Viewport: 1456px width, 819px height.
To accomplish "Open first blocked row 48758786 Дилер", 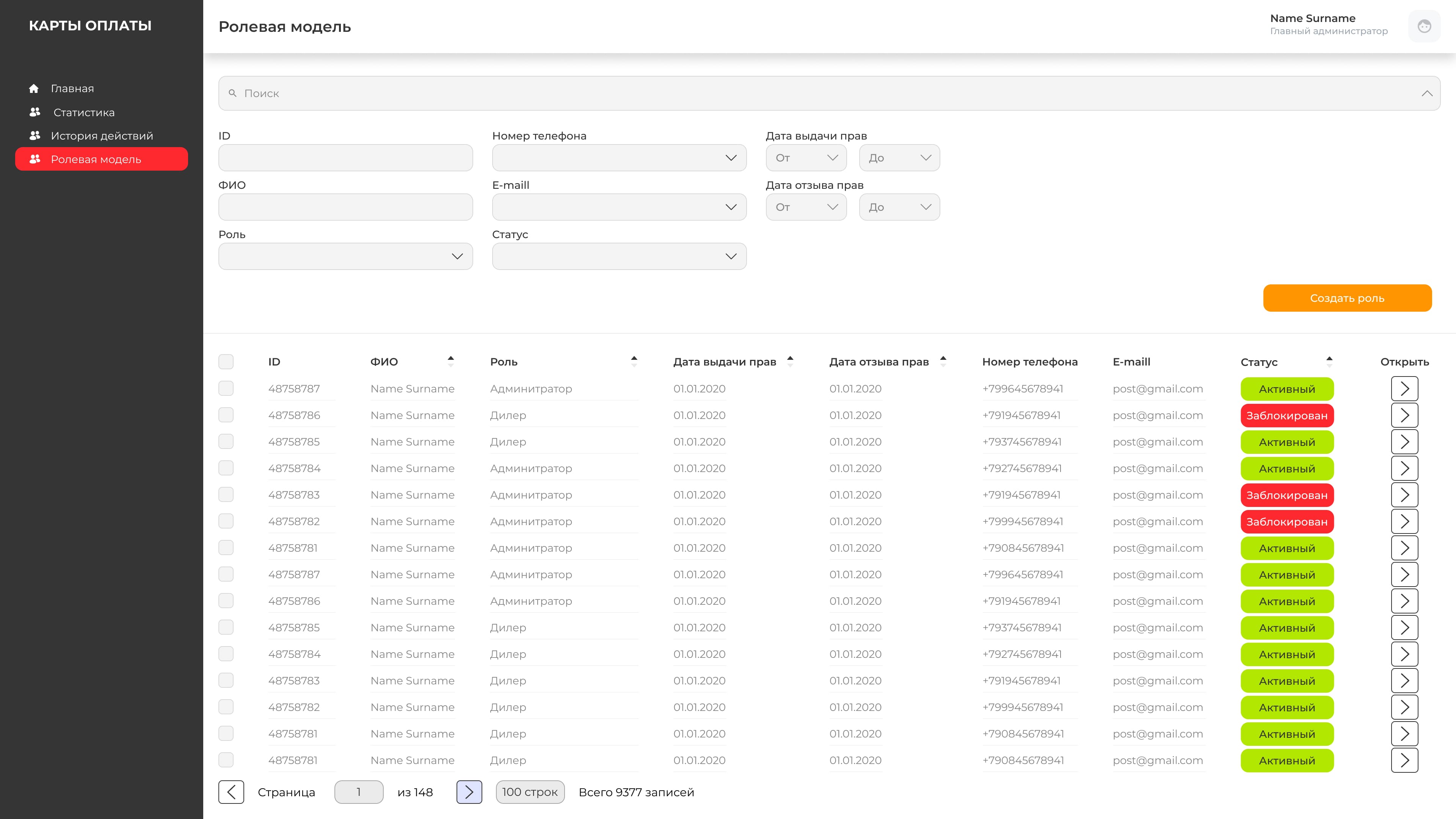I will click(x=1404, y=416).
